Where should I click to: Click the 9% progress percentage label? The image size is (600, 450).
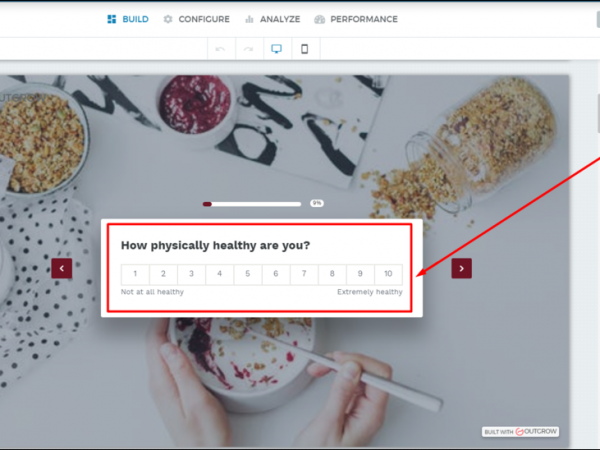pos(317,203)
